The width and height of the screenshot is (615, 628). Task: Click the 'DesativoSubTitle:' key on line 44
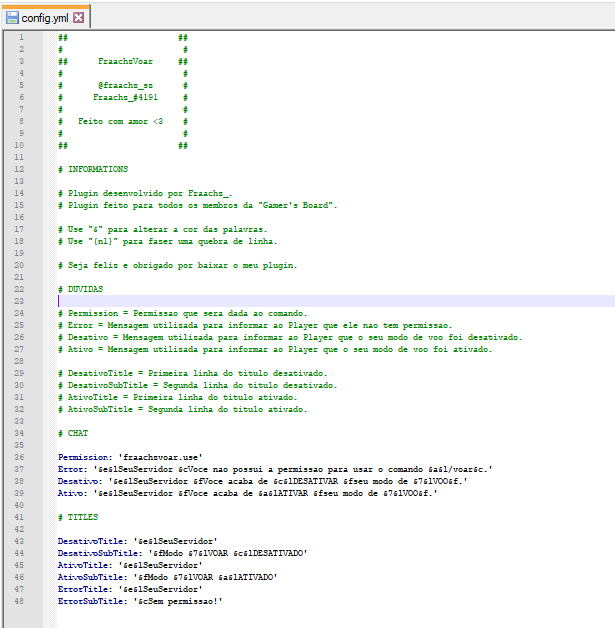click(x=100, y=554)
